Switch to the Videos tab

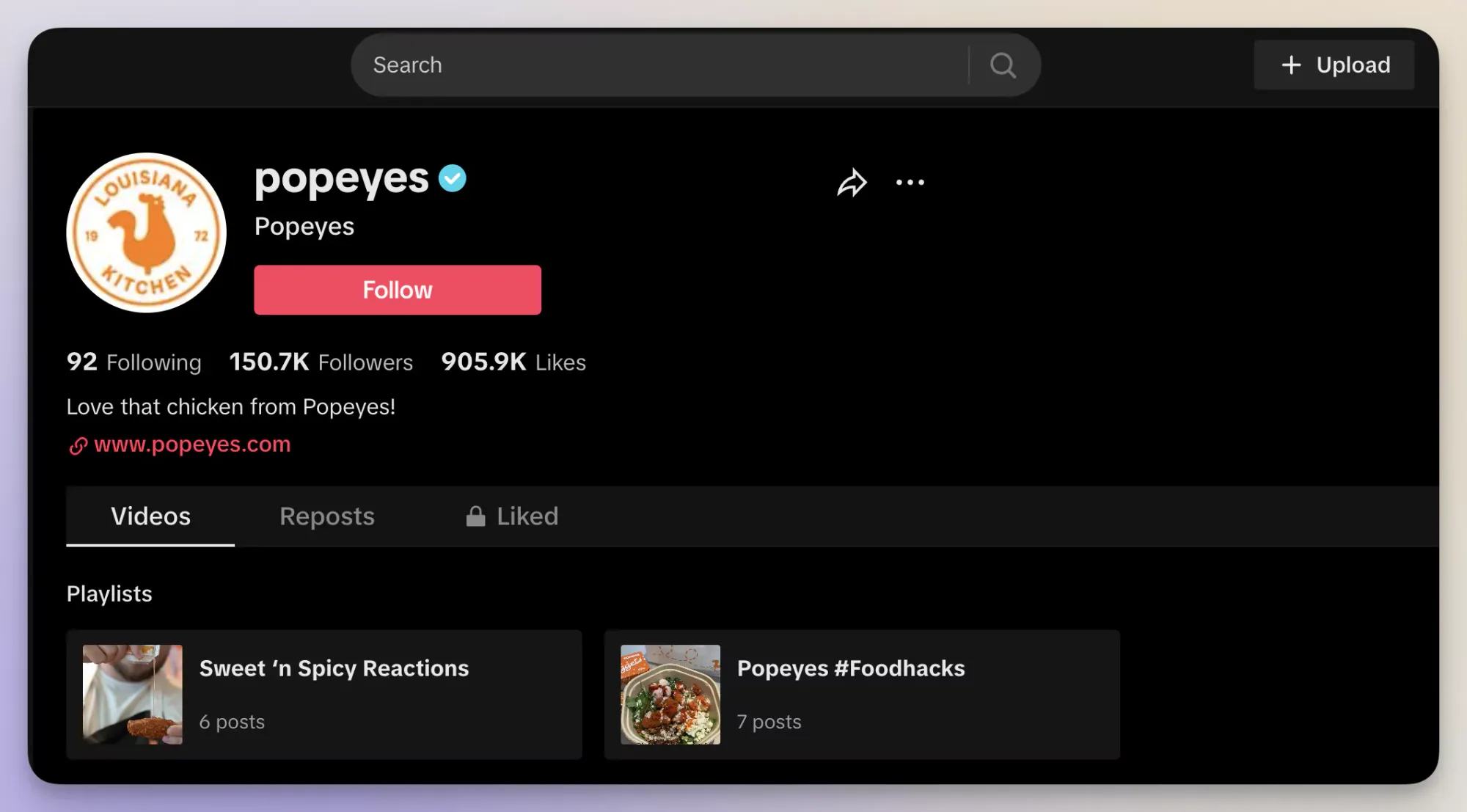pos(150,516)
